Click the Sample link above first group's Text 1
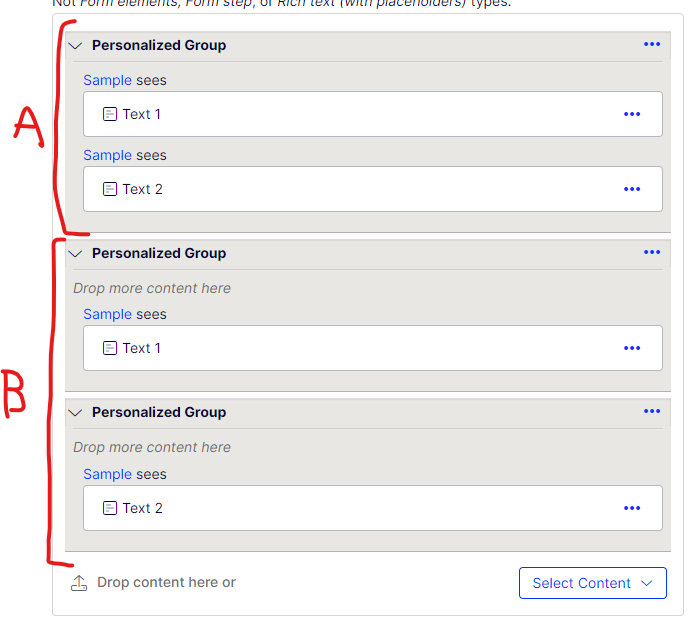The image size is (699, 621). pyautogui.click(x=107, y=80)
